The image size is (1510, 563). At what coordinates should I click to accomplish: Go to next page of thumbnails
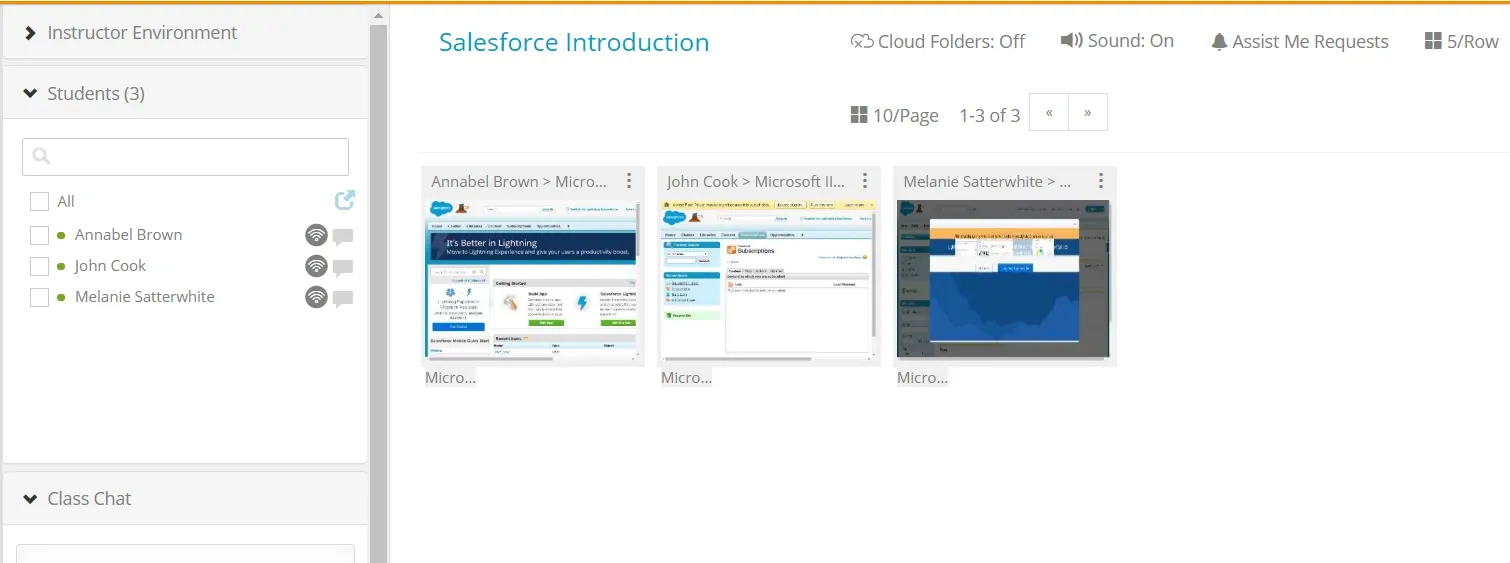tap(1088, 112)
